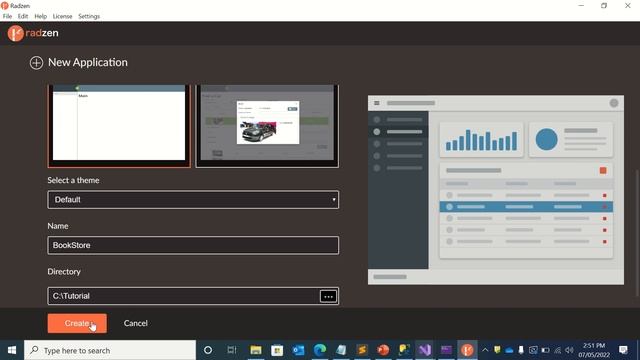The width and height of the screenshot is (640, 360).
Task: Click the theme preview image
Action: coord(496,190)
